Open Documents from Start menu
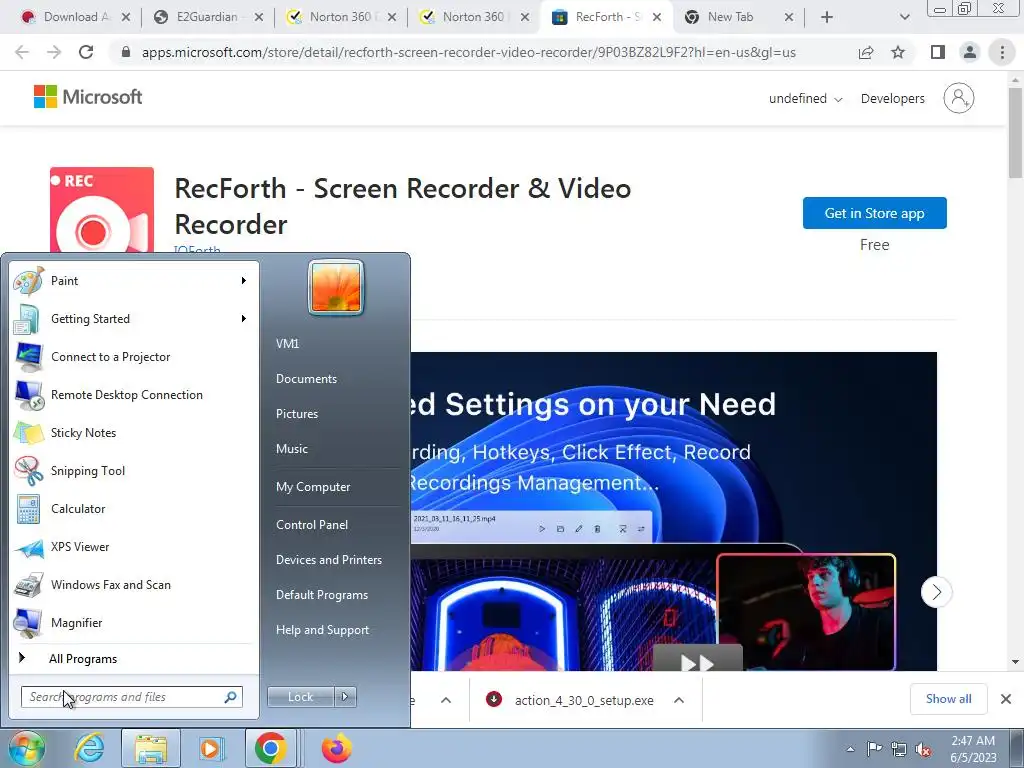This screenshot has height=768, width=1024. tap(306, 379)
